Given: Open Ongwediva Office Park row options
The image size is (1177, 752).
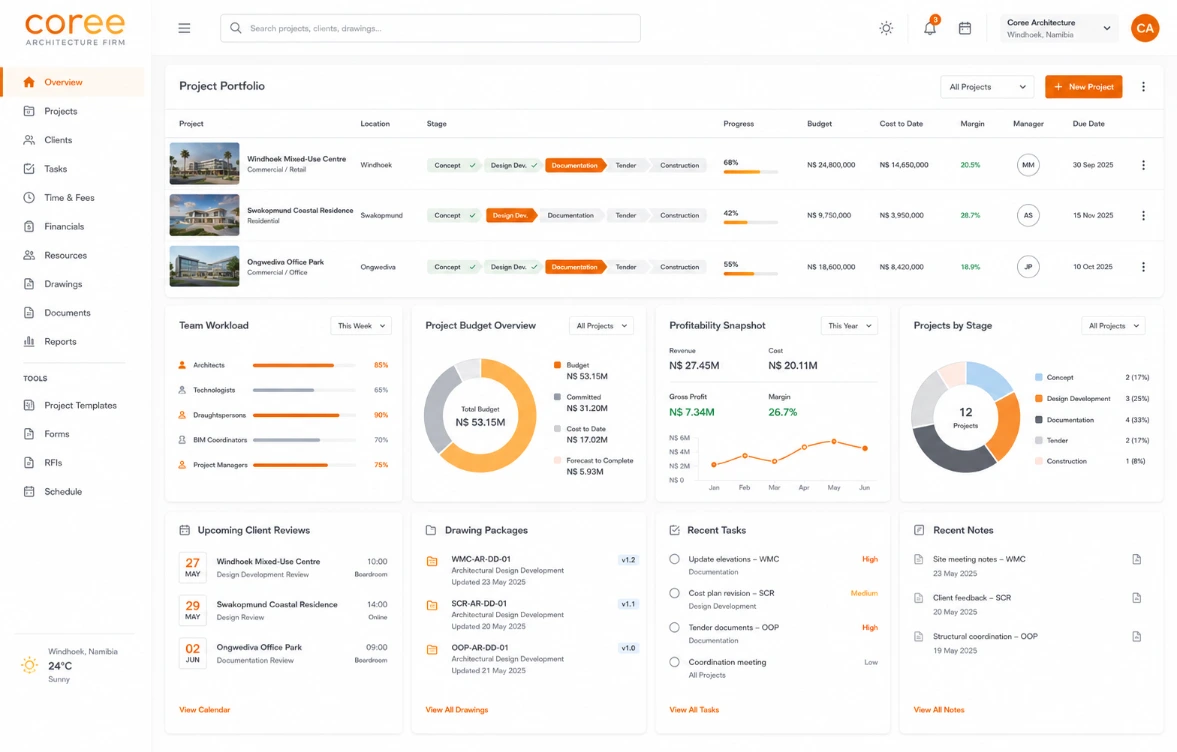Looking at the screenshot, I should [x=1143, y=267].
